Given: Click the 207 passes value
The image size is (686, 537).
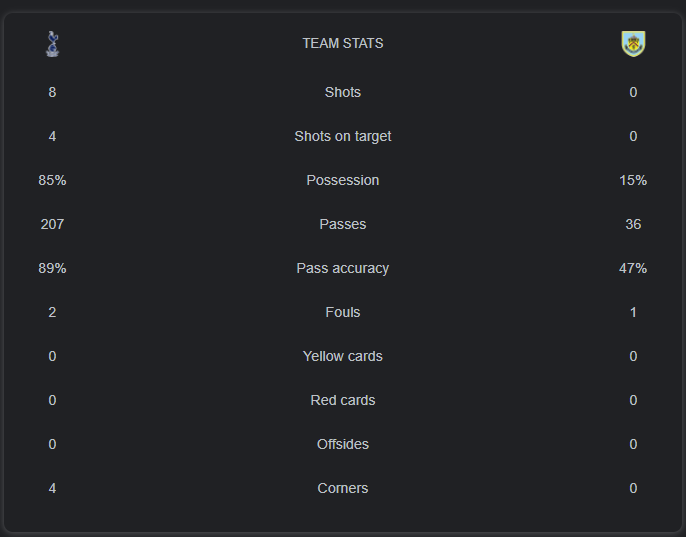Looking at the screenshot, I should coord(52,225).
